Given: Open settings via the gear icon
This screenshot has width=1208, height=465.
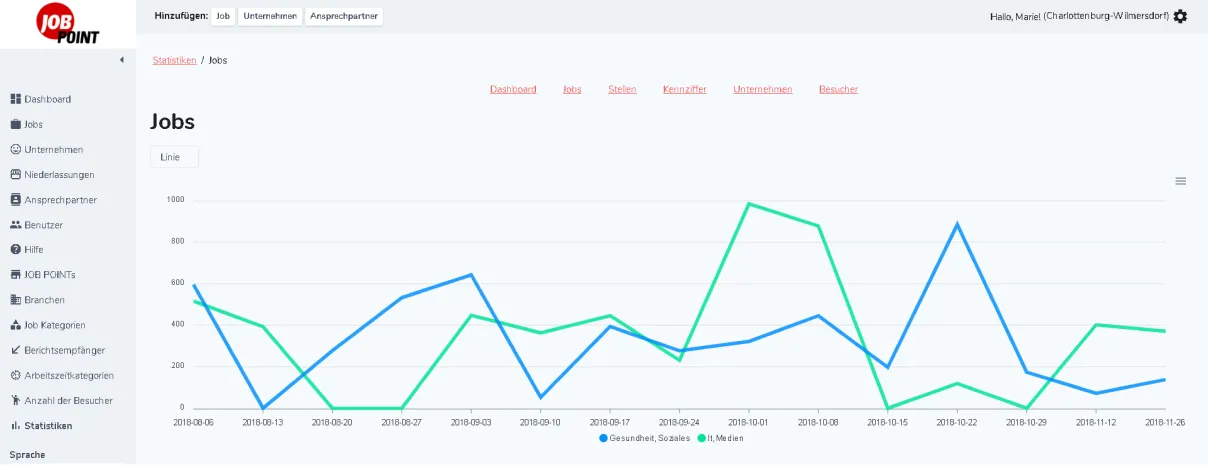Looking at the screenshot, I should [x=1181, y=16].
